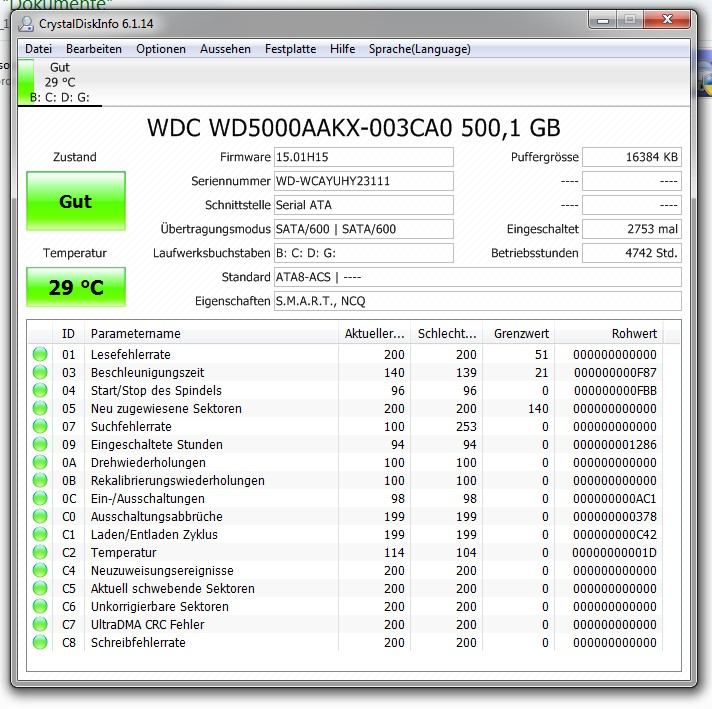Click status dot for Eingeschaltete Stunden row
Viewport: 712px width, 709px height.
tap(40, 444)
